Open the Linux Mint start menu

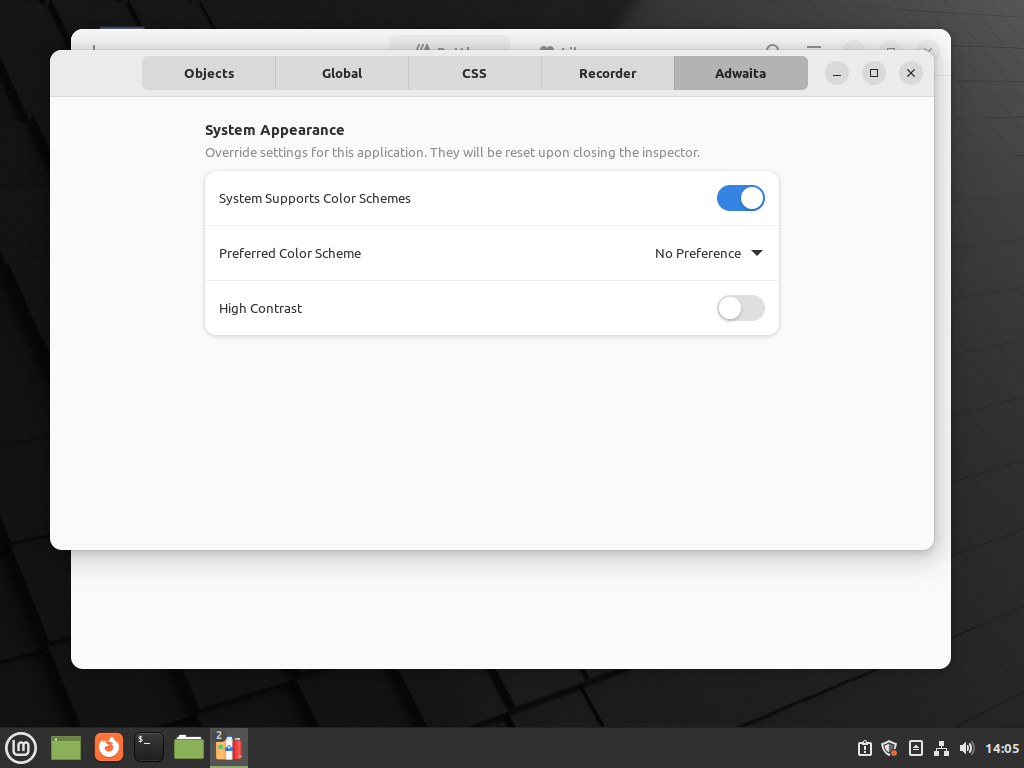click(x=21, y=748)
